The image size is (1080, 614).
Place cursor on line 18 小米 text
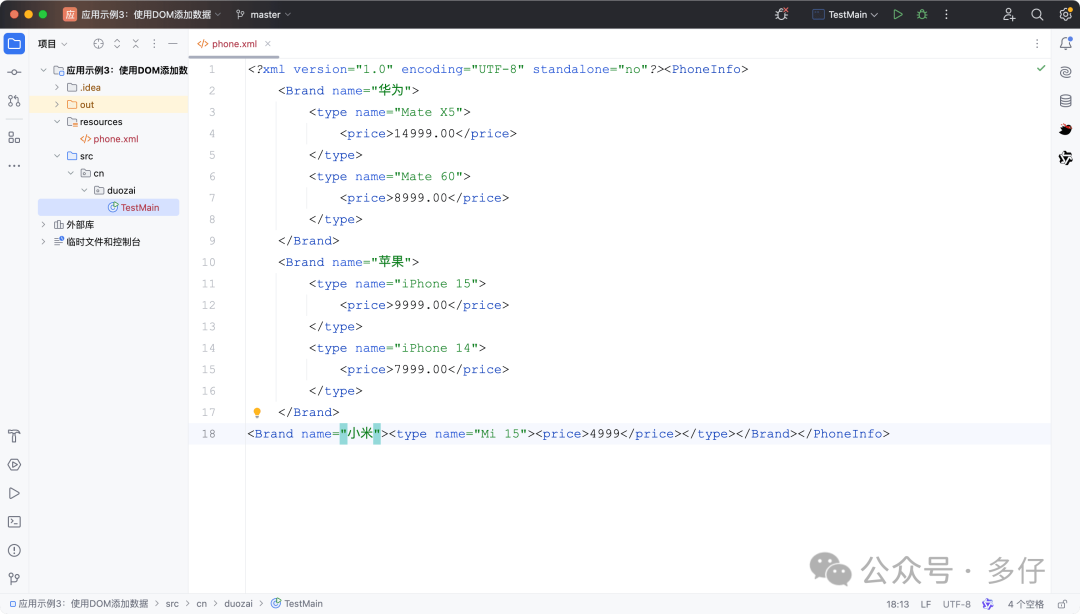pos(360,433)
